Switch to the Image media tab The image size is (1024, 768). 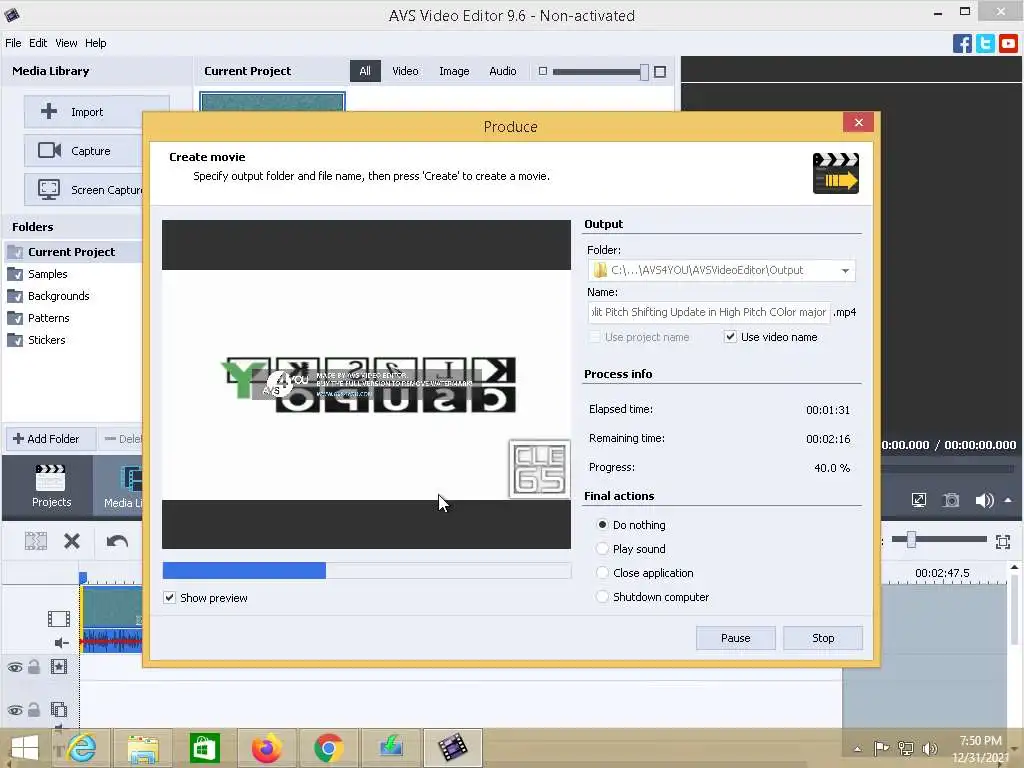click(x=454, y=71)
